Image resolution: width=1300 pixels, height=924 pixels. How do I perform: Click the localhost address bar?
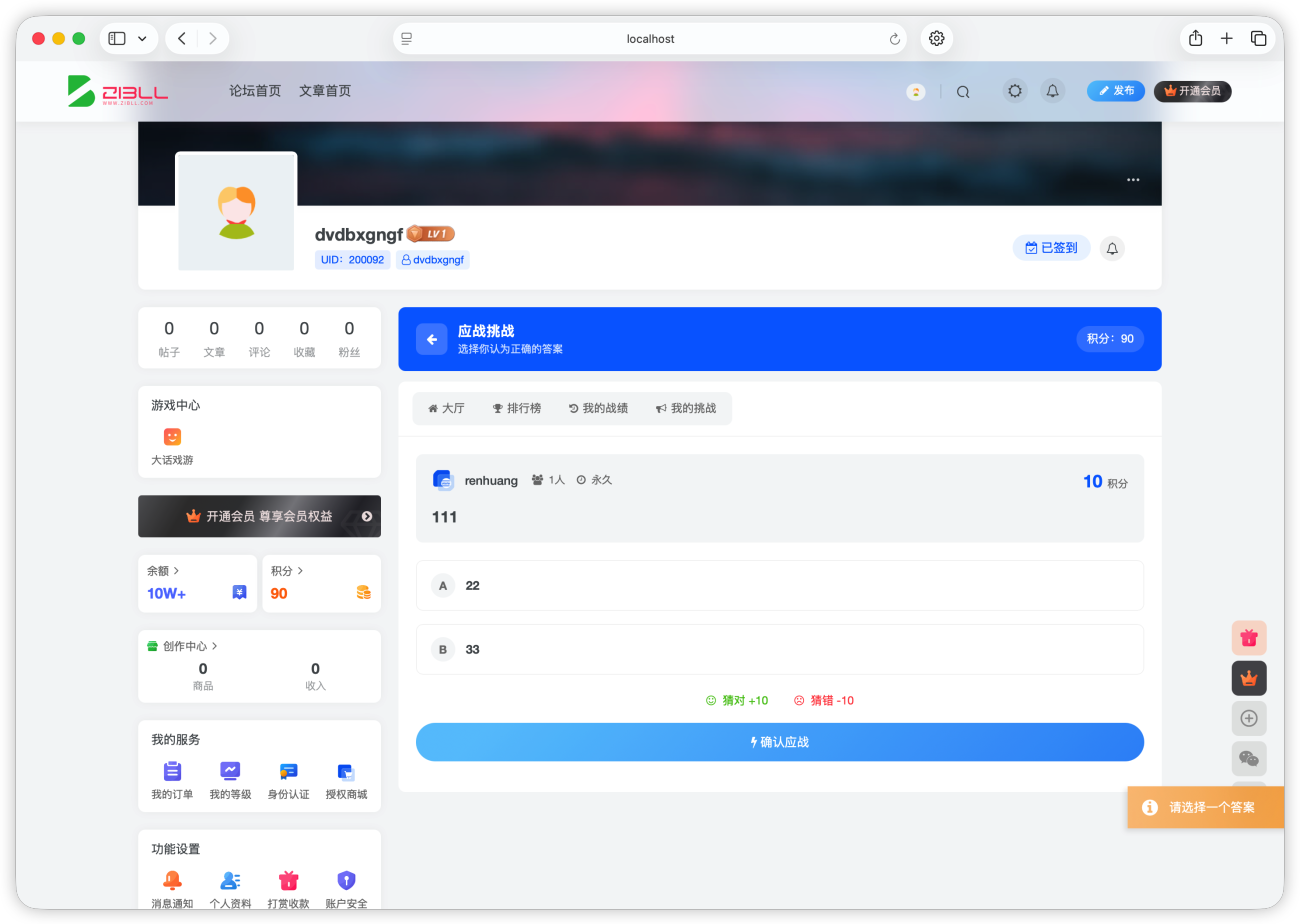[x=650, y=38]
